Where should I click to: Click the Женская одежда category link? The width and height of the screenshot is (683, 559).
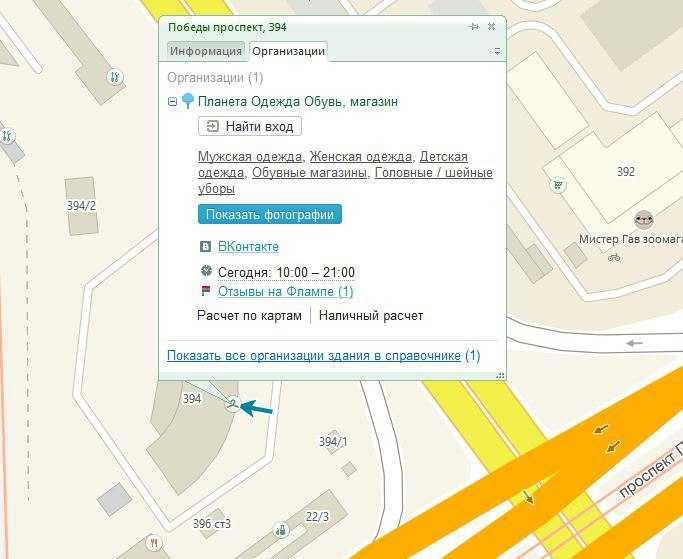(361, 157)
